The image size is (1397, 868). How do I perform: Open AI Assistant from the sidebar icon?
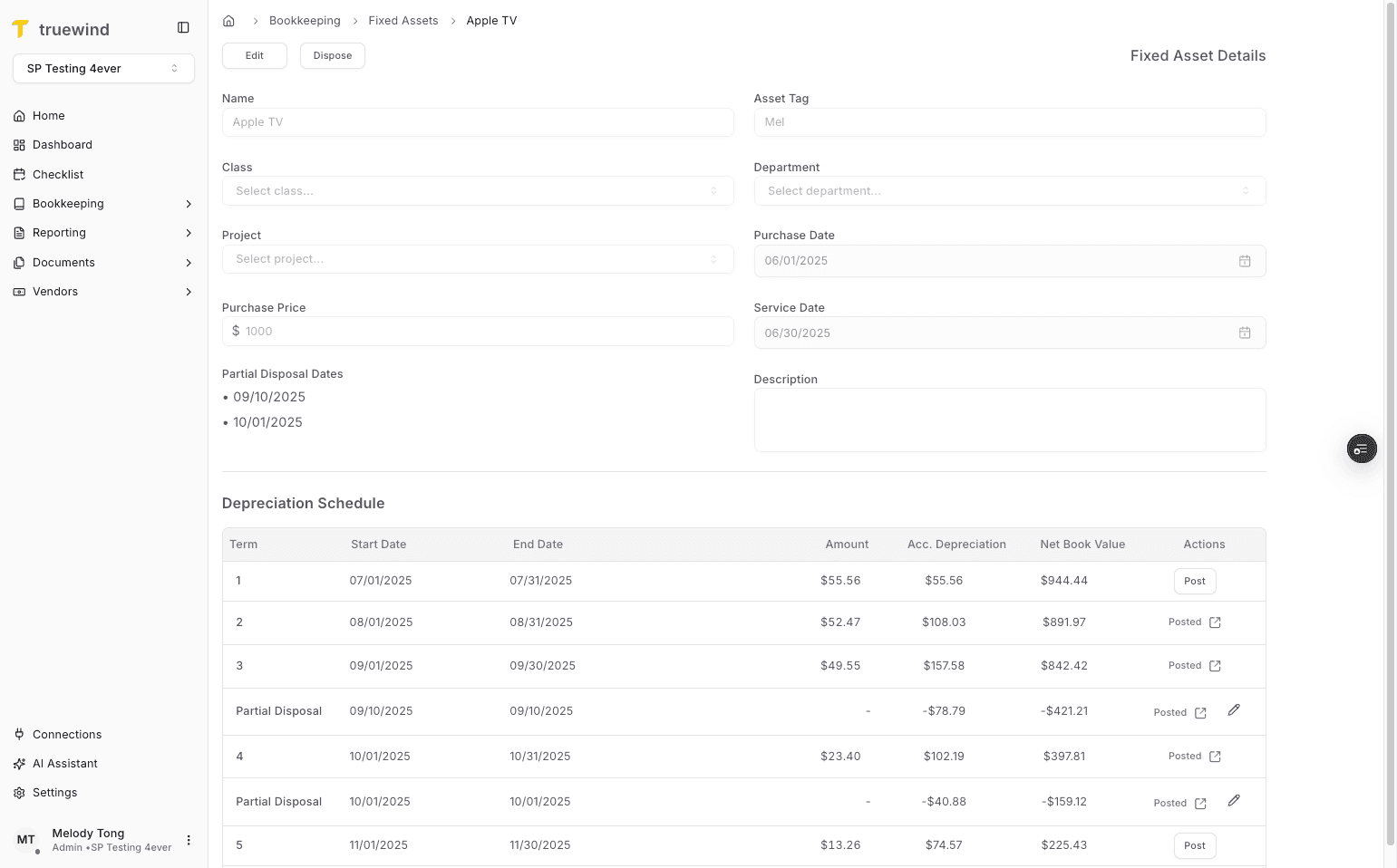[19, 763]
